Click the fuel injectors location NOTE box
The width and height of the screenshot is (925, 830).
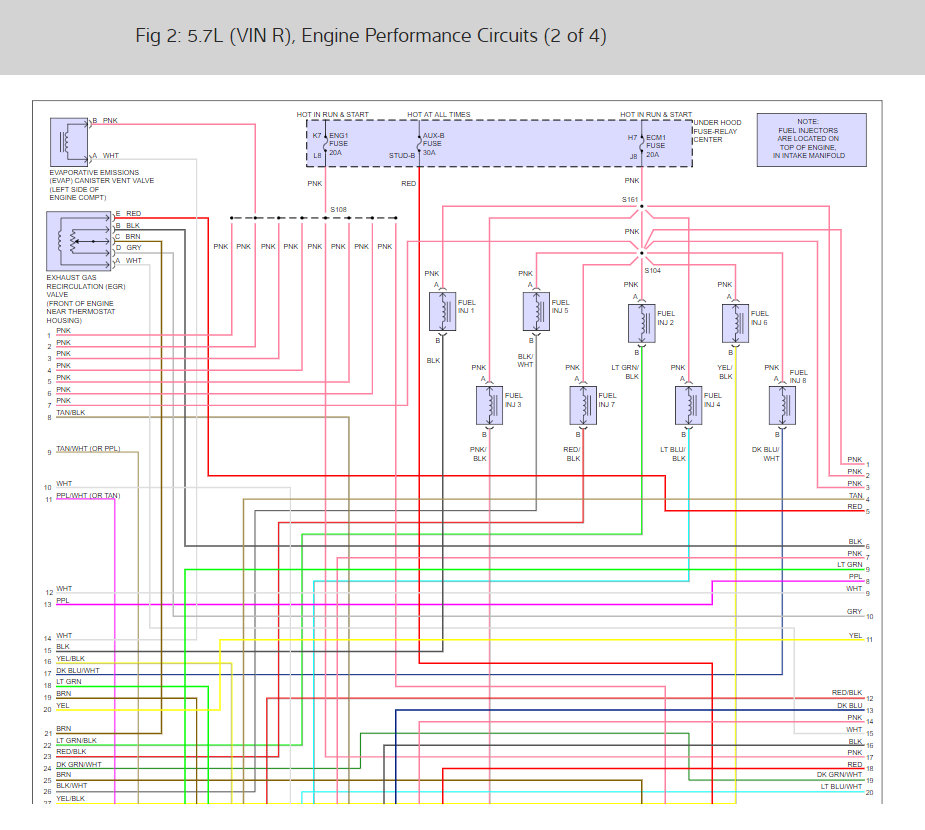click(x=812, y=140)
